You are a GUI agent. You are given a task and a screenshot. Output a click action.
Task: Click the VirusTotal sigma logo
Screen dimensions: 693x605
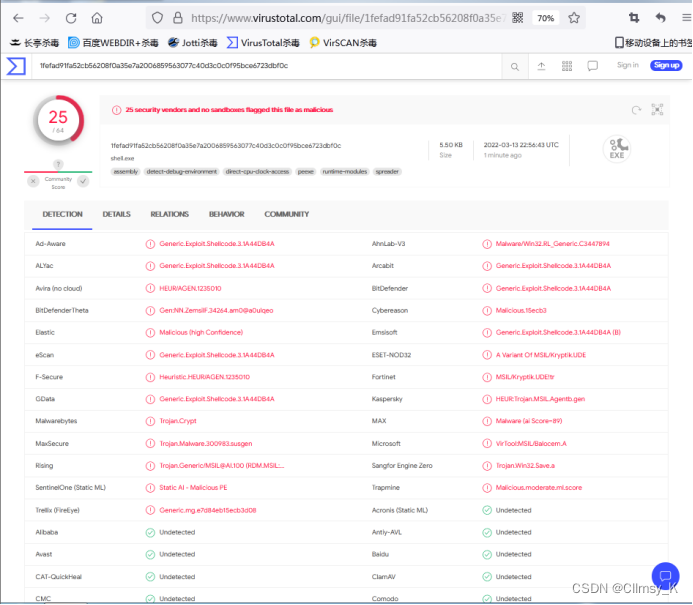tap(16, 66)
